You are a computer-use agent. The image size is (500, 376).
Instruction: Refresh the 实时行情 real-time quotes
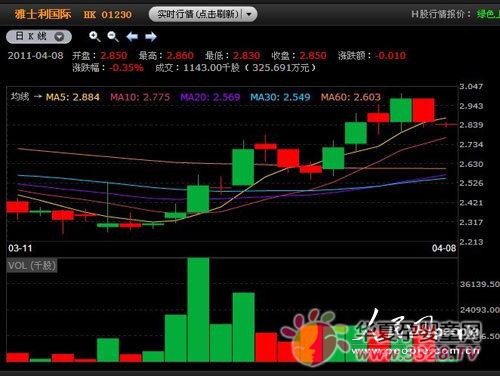tap(198, 14)
